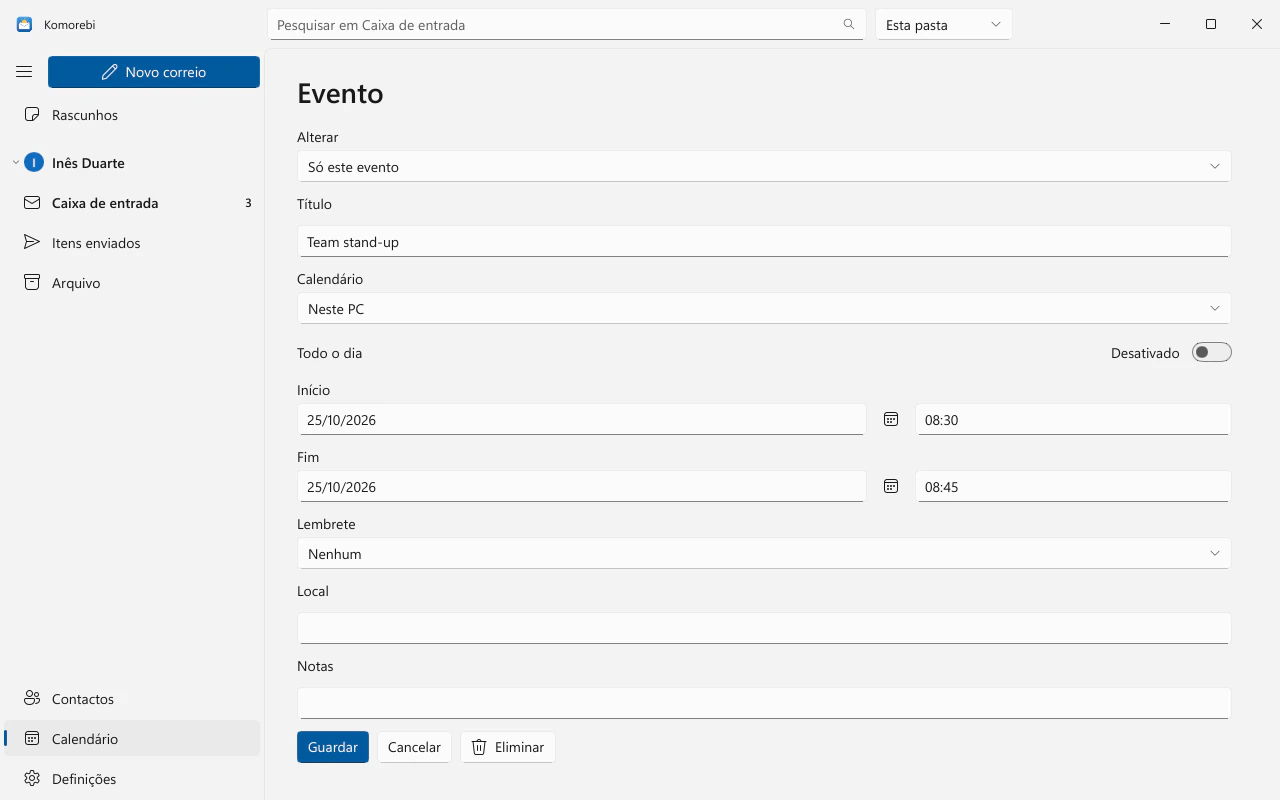Click the Fim date field
1280x800 pixels.
click(x=582, y=486)
